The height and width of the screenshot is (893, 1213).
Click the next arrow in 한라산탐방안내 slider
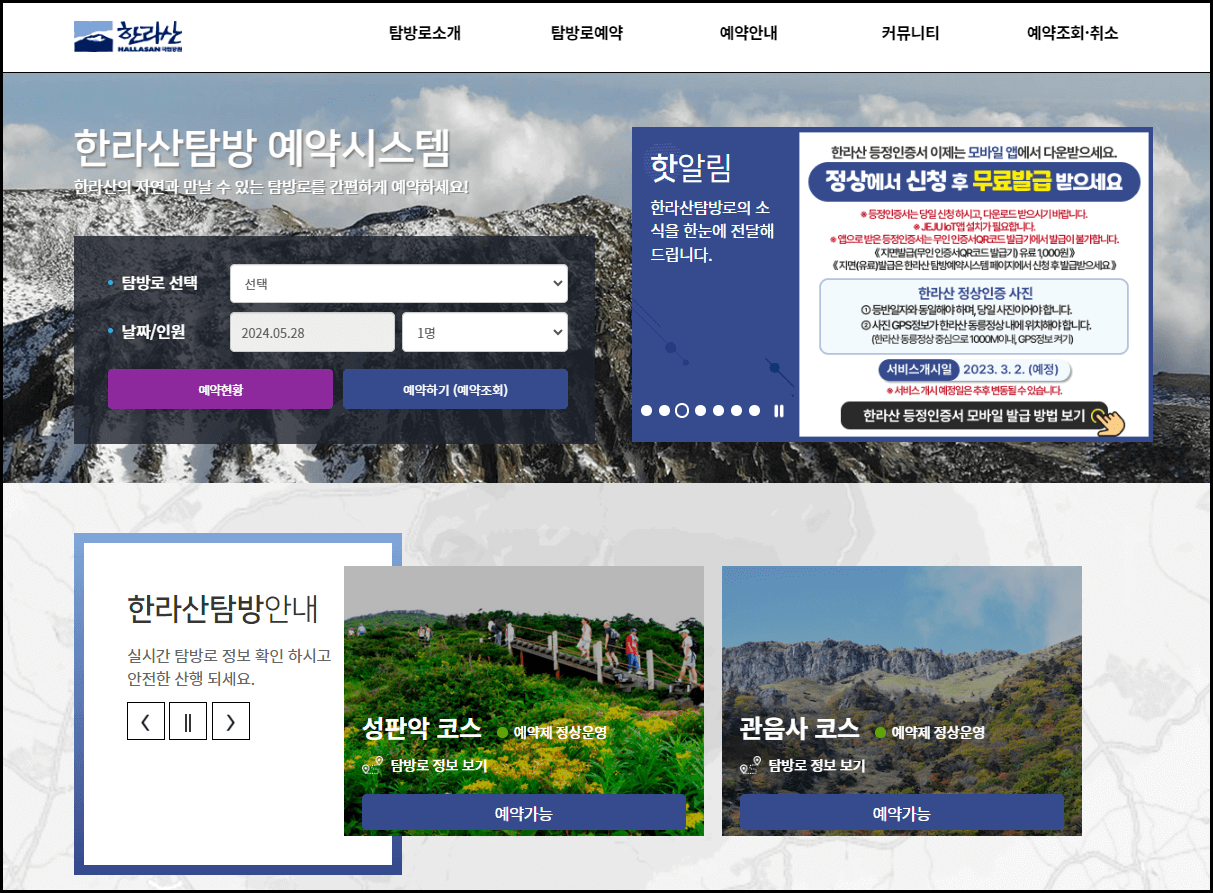tap(231, 720)
